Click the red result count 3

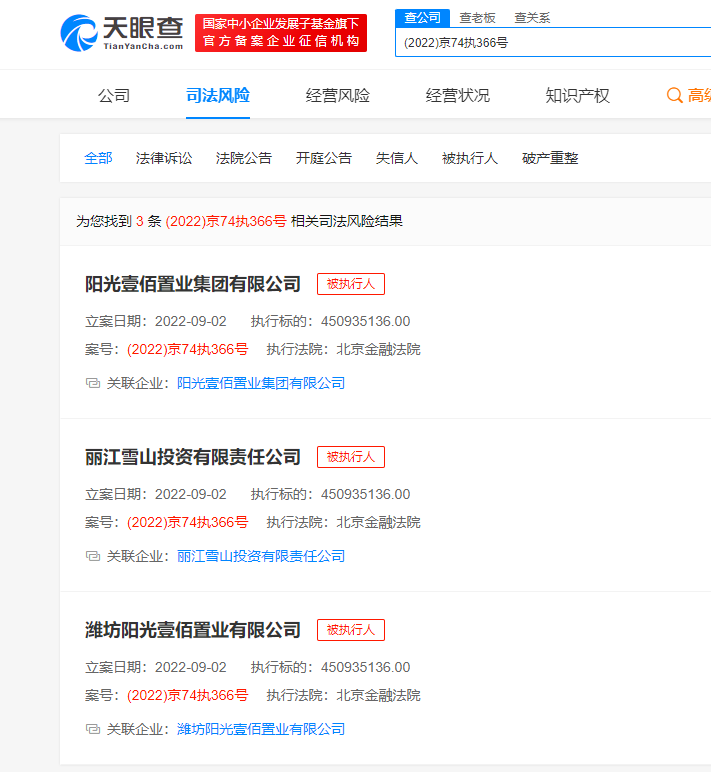[140, 222]
